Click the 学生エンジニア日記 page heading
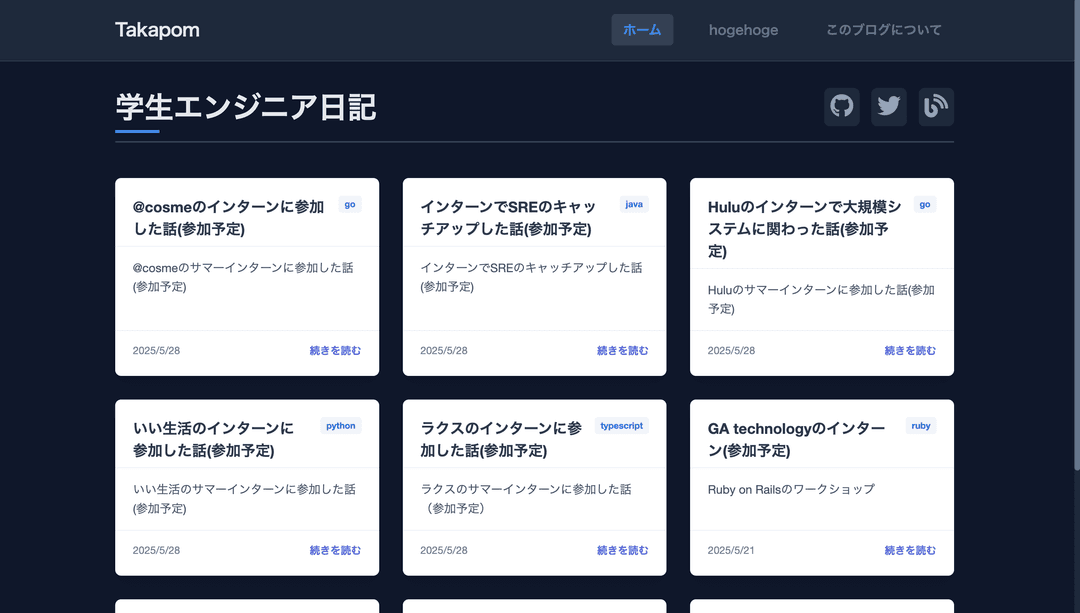This screenshot has height=613, width=1080. click(246, 107)
